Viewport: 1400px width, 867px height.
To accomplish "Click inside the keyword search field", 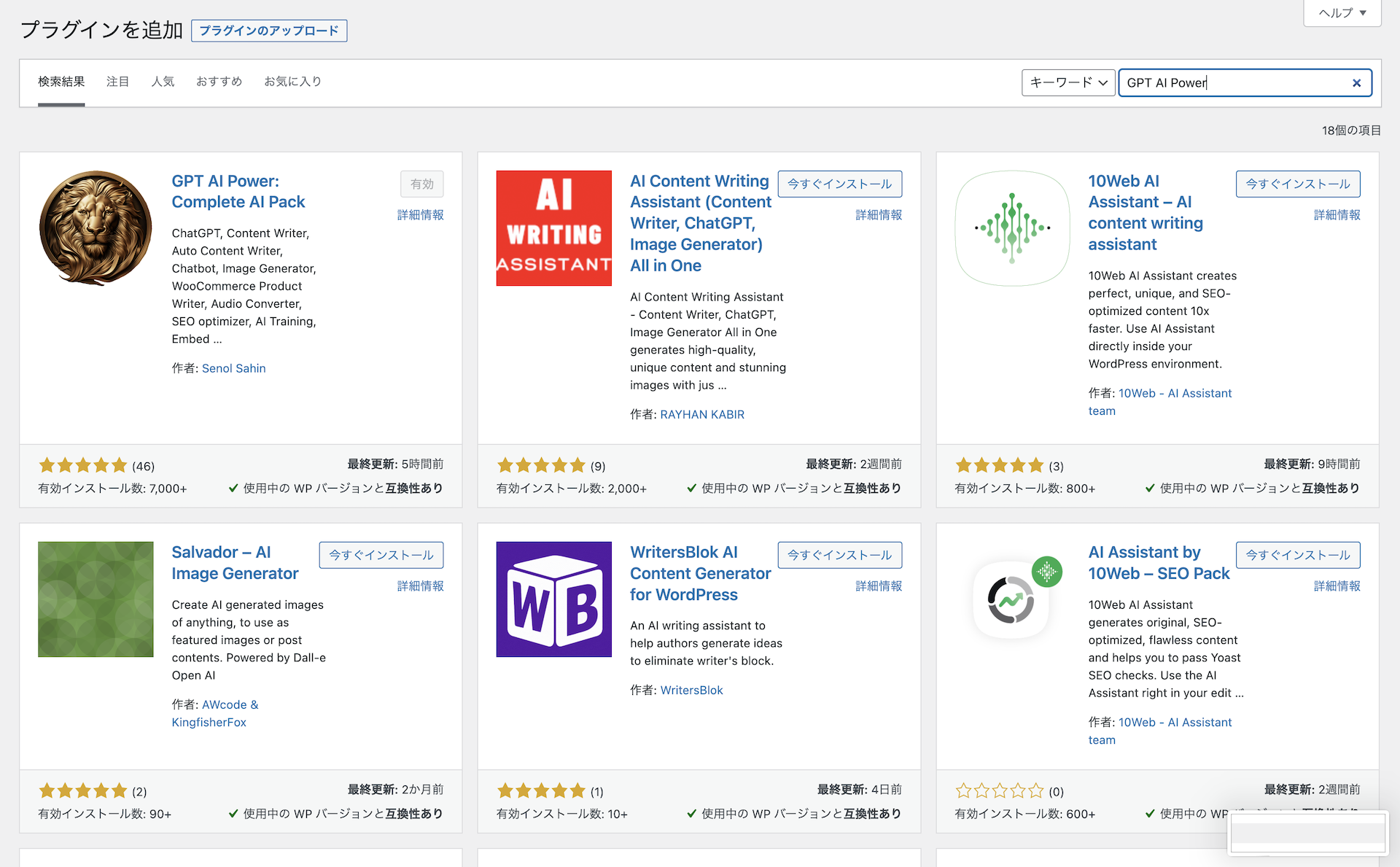I will [x=1240, y=82].
